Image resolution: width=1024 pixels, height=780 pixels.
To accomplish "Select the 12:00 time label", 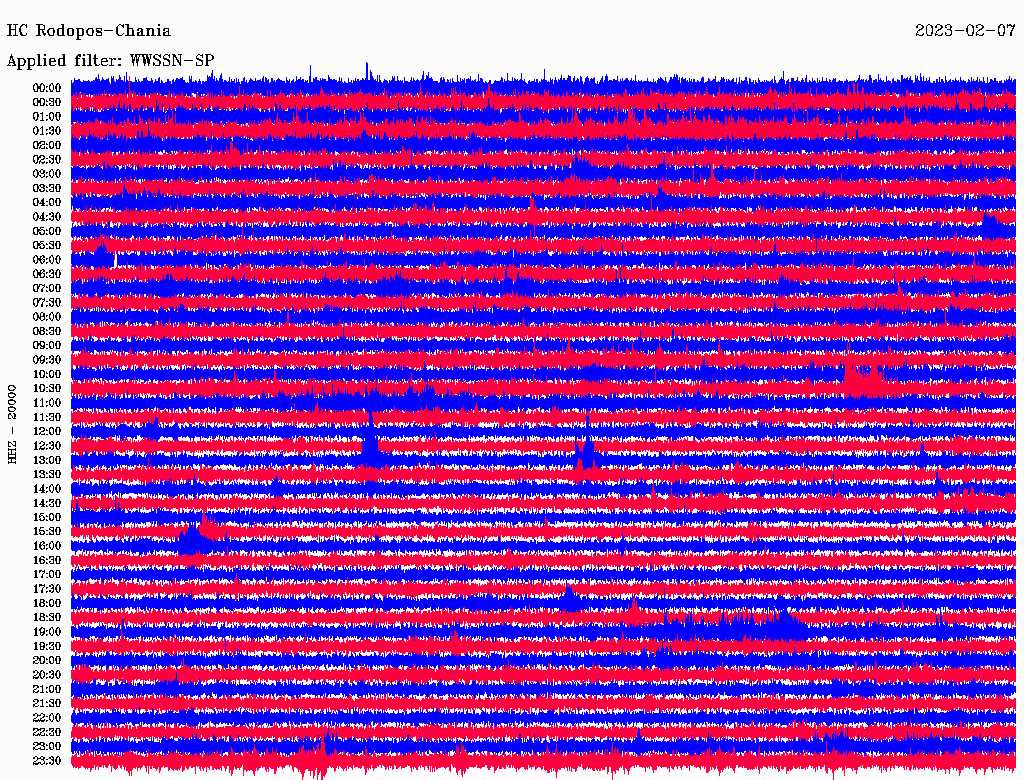I will tap(47, 432).
